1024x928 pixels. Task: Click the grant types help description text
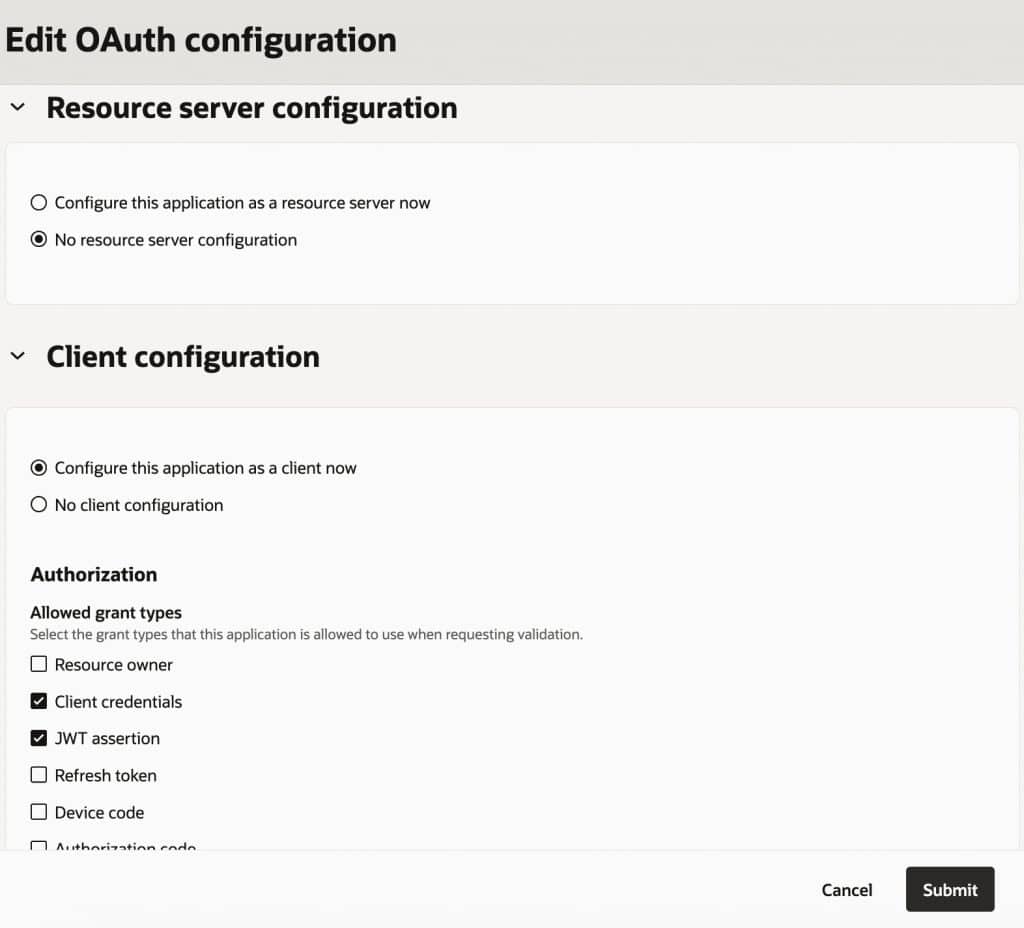[306, 634]
